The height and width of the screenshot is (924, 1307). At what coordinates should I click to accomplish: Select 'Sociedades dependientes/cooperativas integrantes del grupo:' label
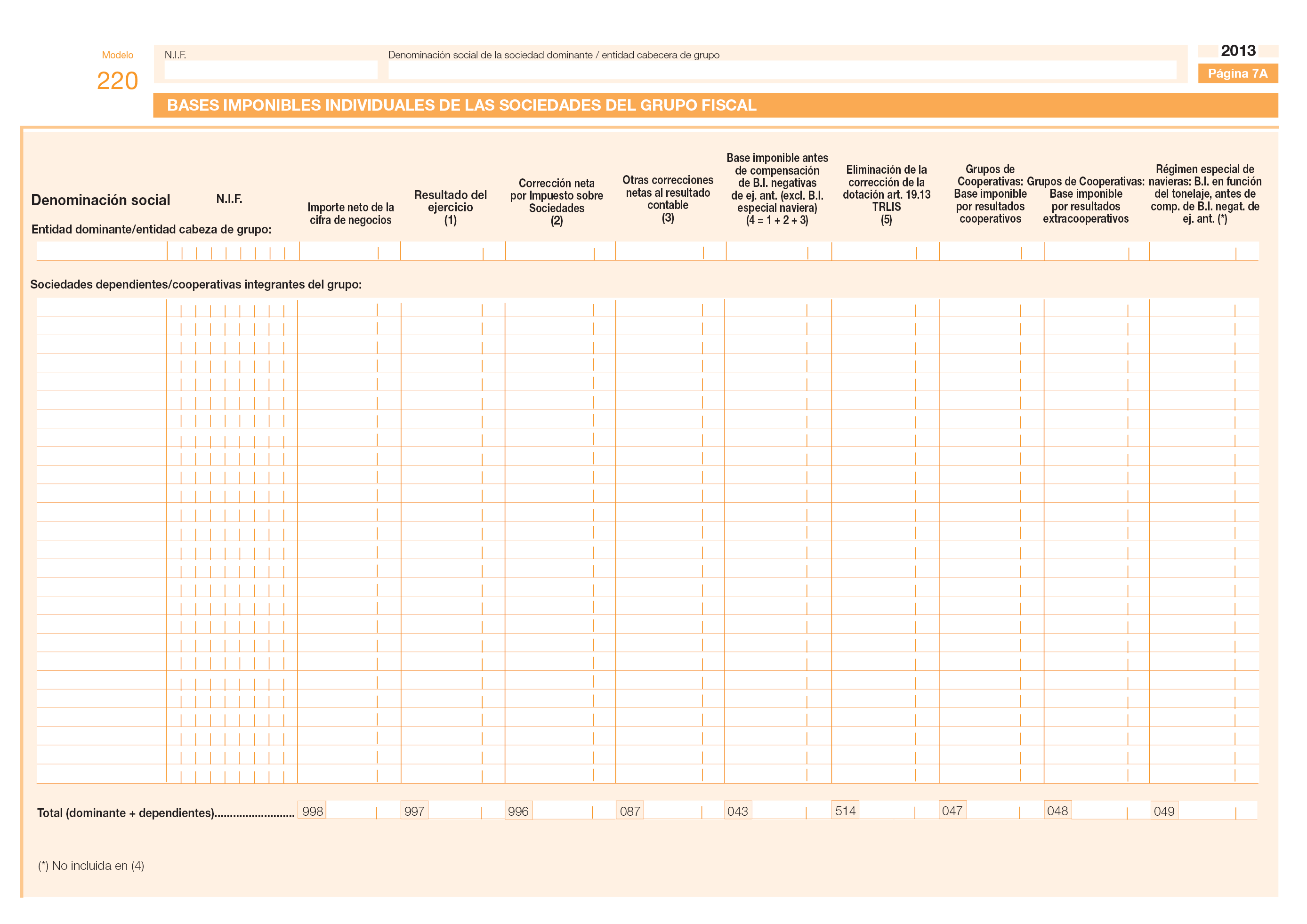(196, 284)
